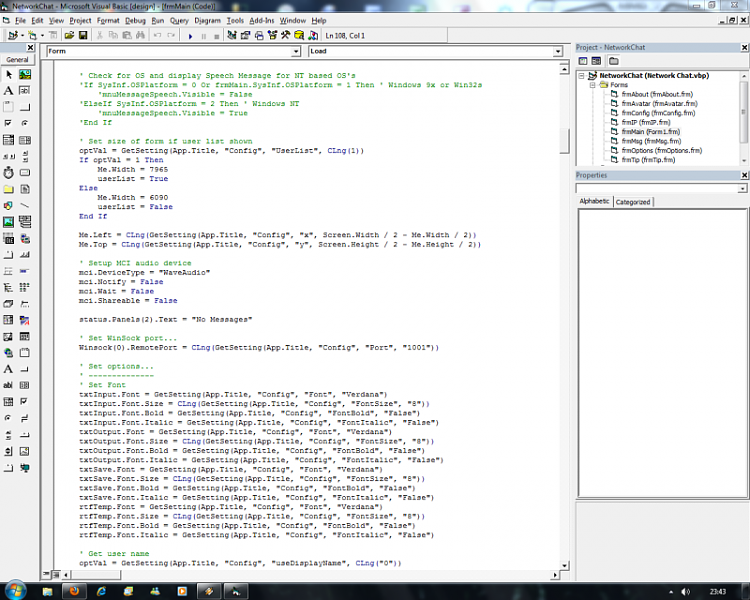
Task: Select frmMain (Form1.frm) in project tree
Action: [x=651, y=132]
